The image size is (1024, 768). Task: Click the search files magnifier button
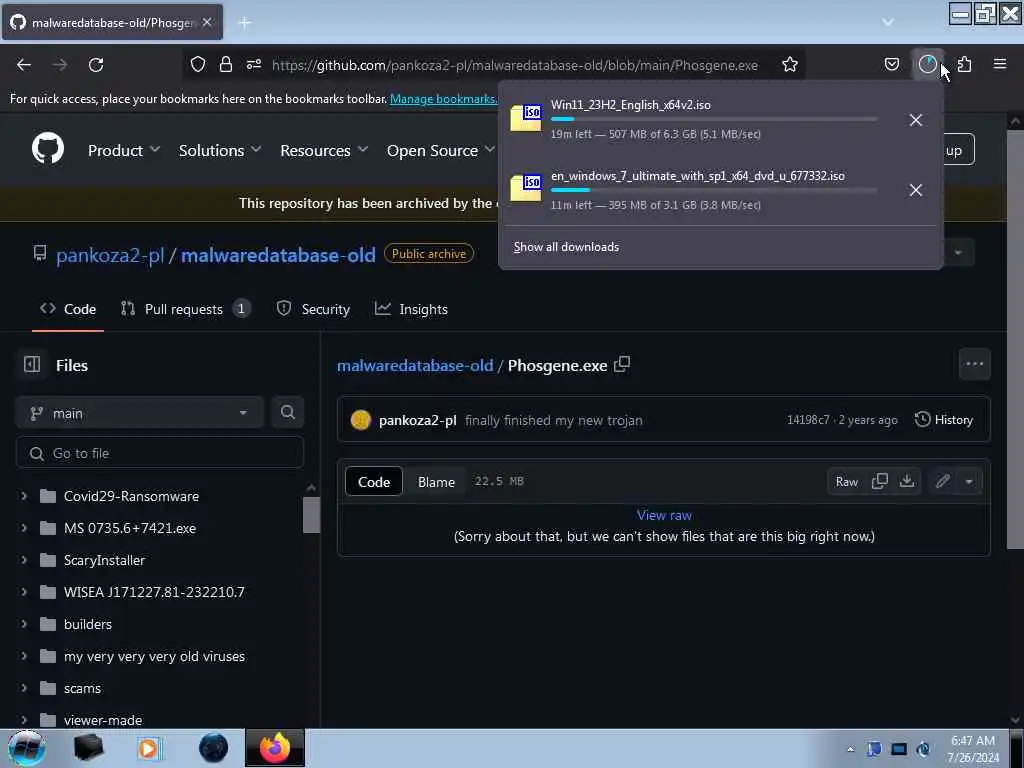[x=287, y=412]
